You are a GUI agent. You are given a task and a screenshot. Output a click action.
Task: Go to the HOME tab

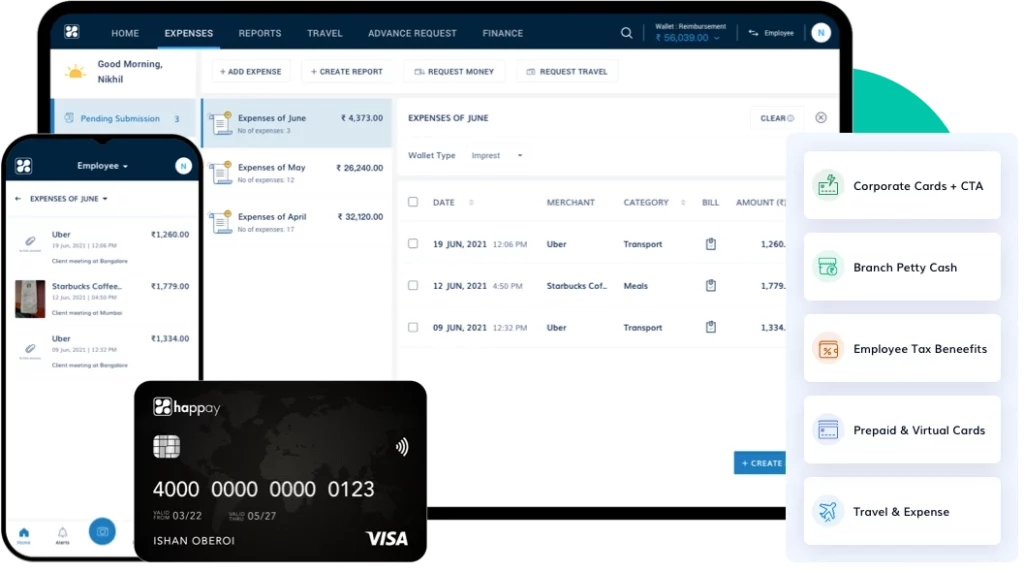pyautogui.click(x=125, y=33)
